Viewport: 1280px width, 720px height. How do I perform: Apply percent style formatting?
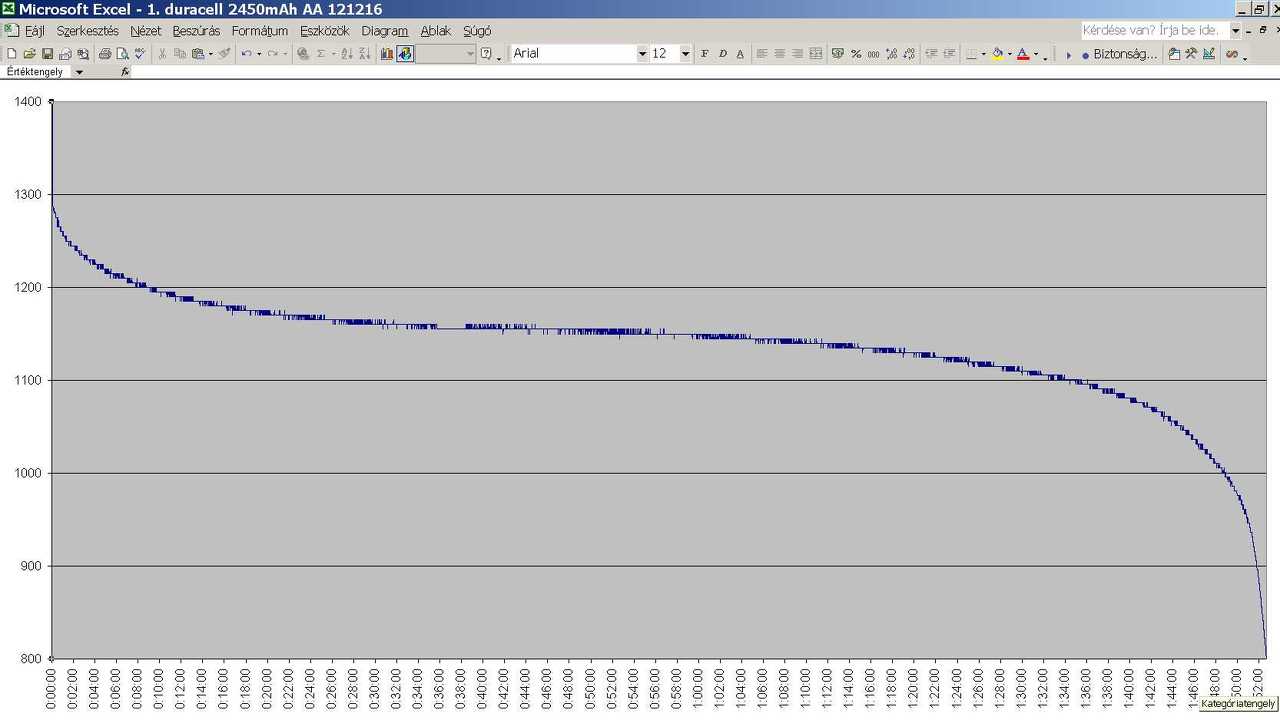pos(856,54)
